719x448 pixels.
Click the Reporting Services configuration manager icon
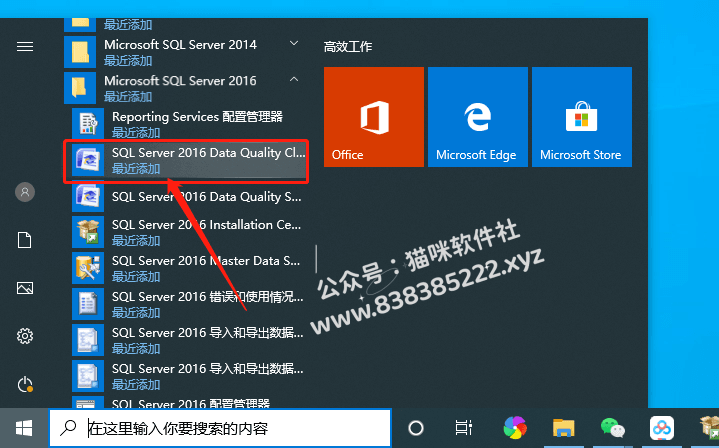(x=88, y=124)
